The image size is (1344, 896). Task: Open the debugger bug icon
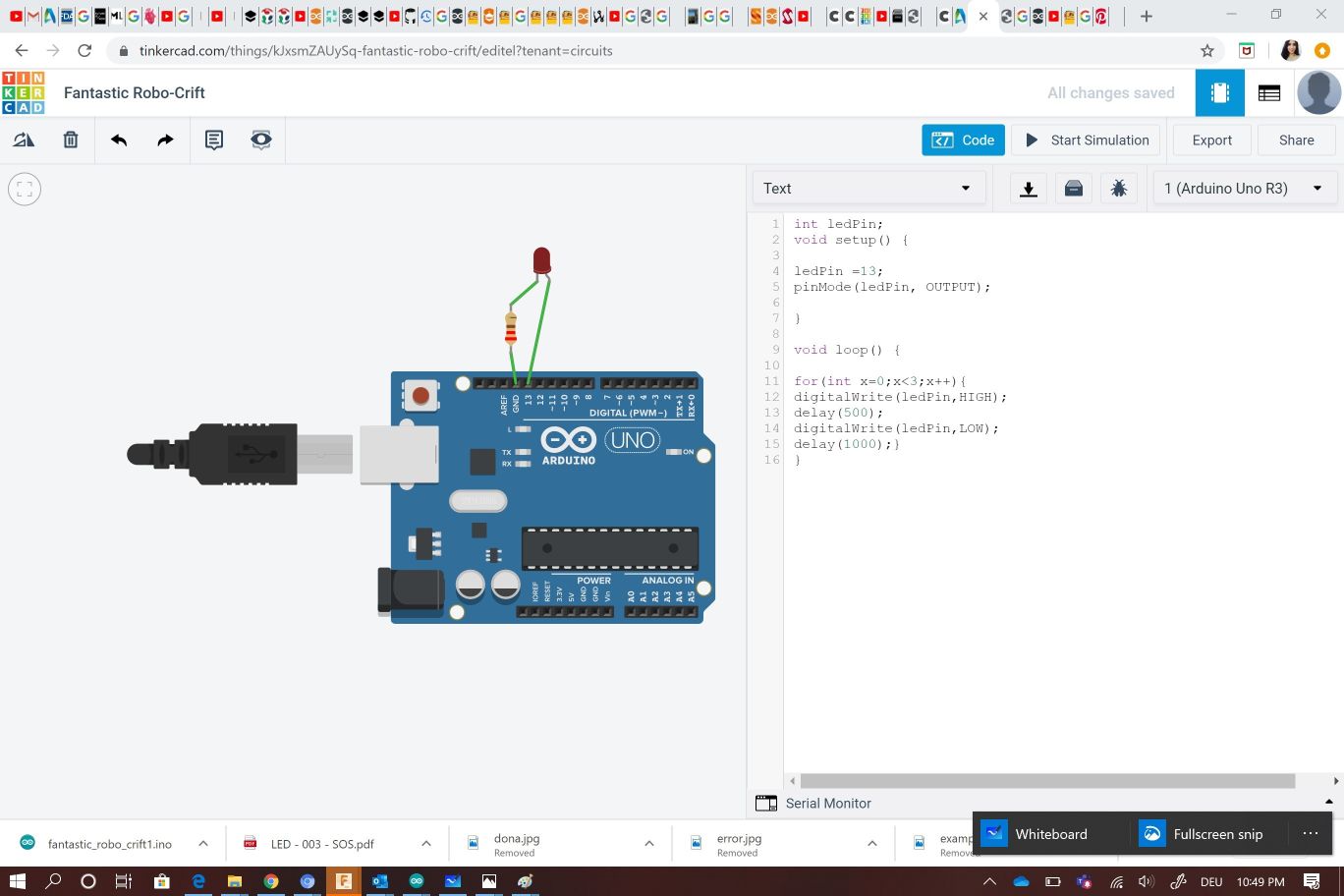point(1119,189)
